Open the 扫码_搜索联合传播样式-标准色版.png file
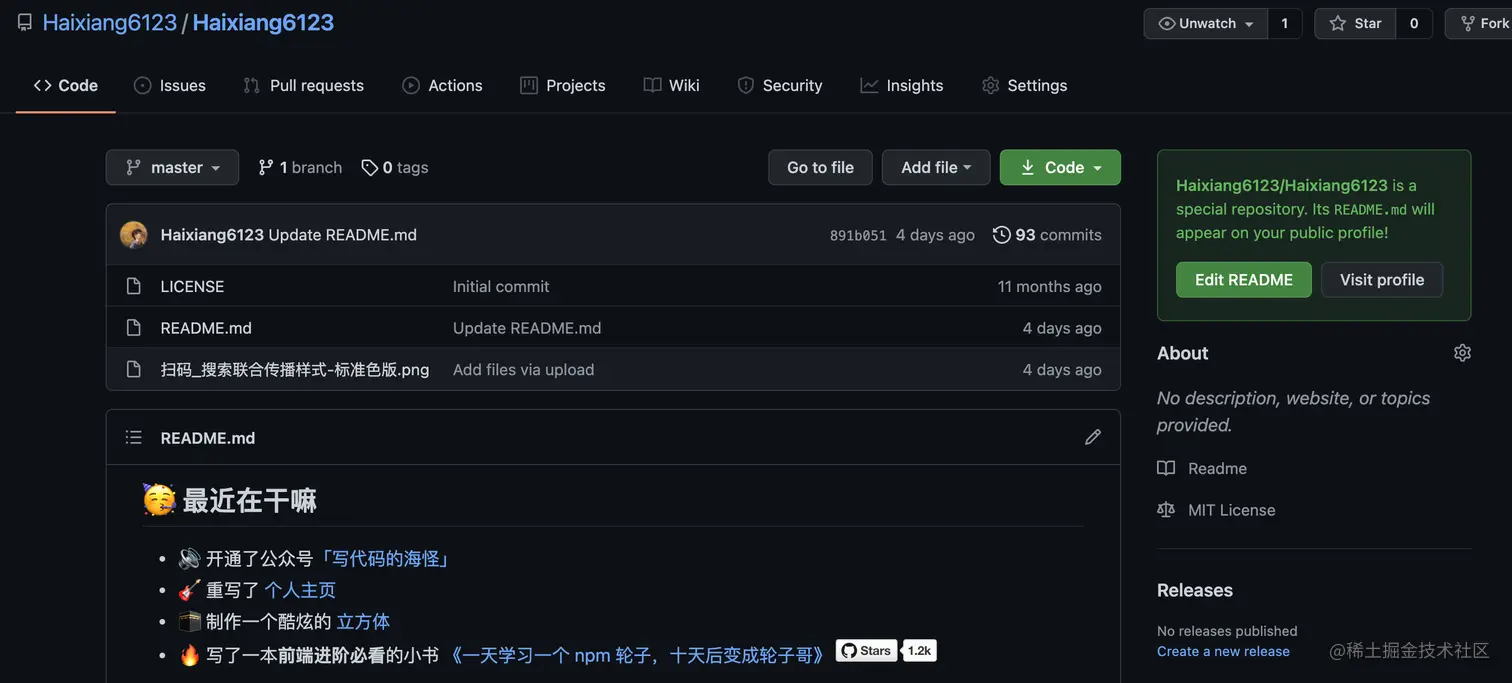This screenshot has height=683, width=1512. [x=295, y=369]
